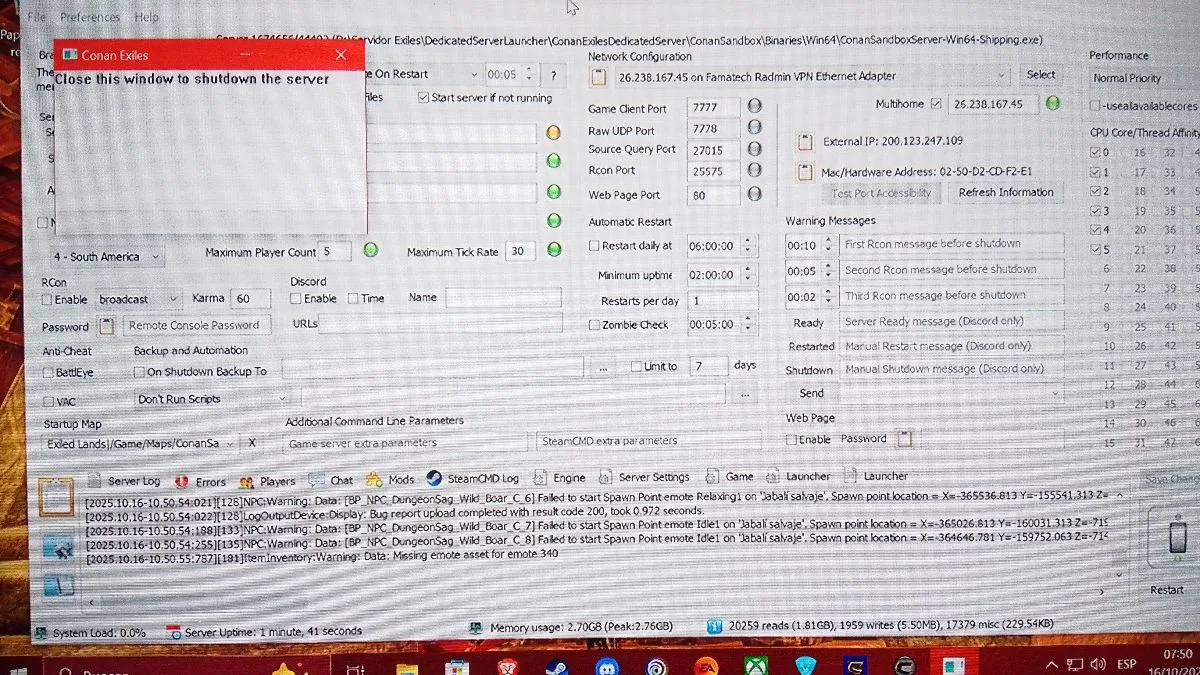Open the RCon broadcast dropdown

pyautogui.click(x=139, y=299)
